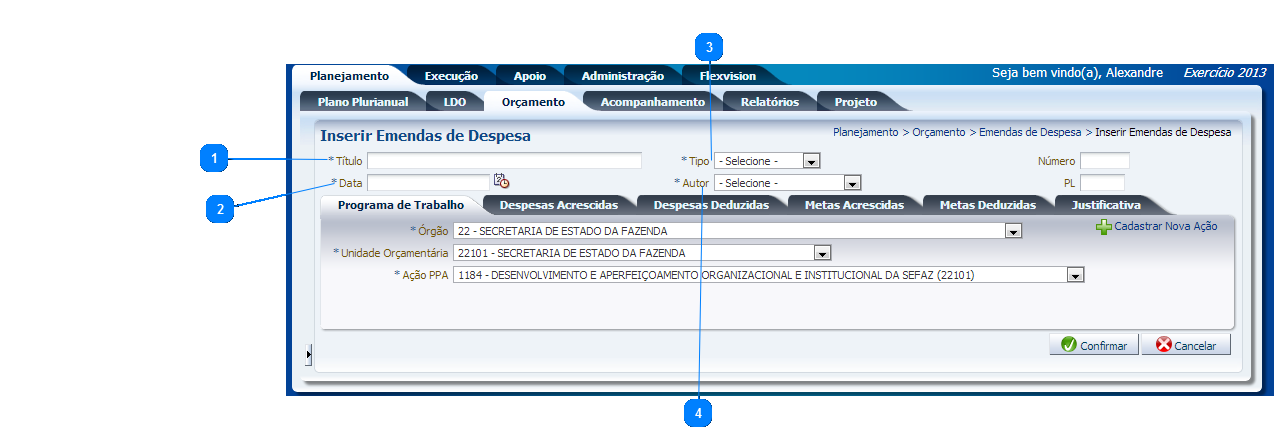Open the calendar date picker icon
Image resolution: width=1283 pixels, height=431 pixels.
coord(501,181)
